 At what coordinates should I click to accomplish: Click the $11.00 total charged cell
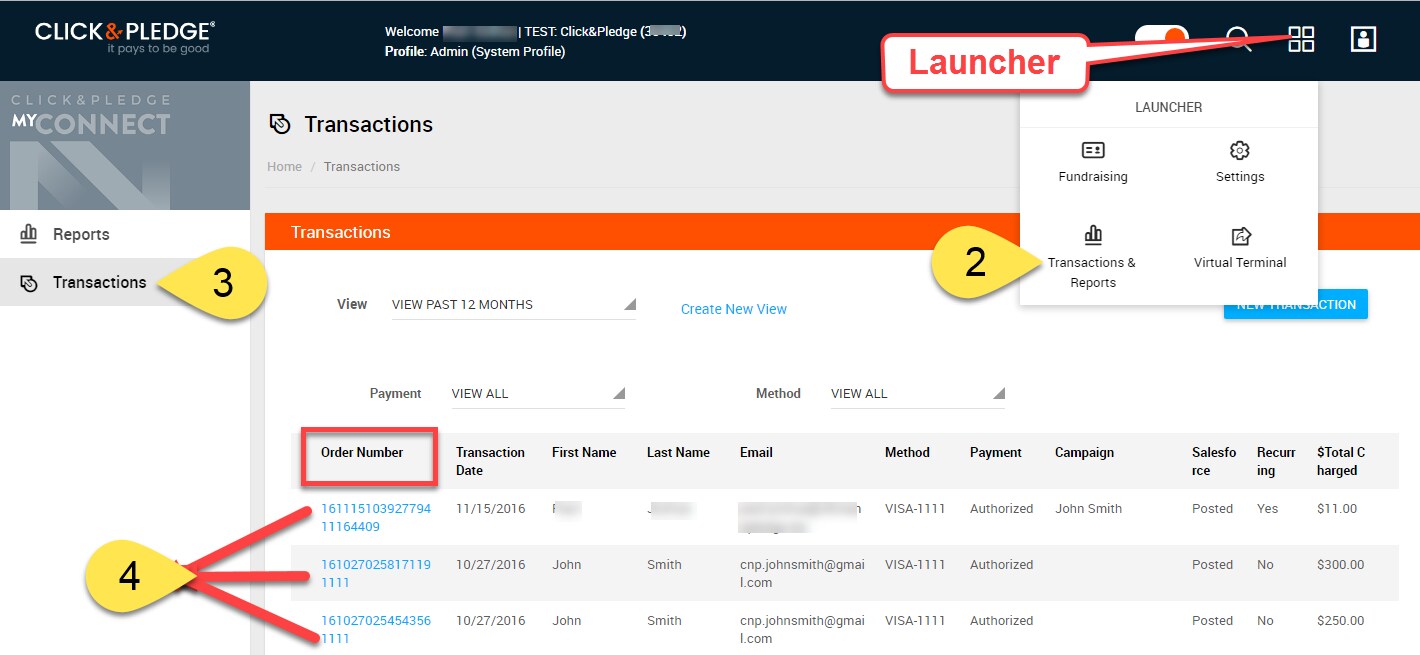click(1337, 508)
